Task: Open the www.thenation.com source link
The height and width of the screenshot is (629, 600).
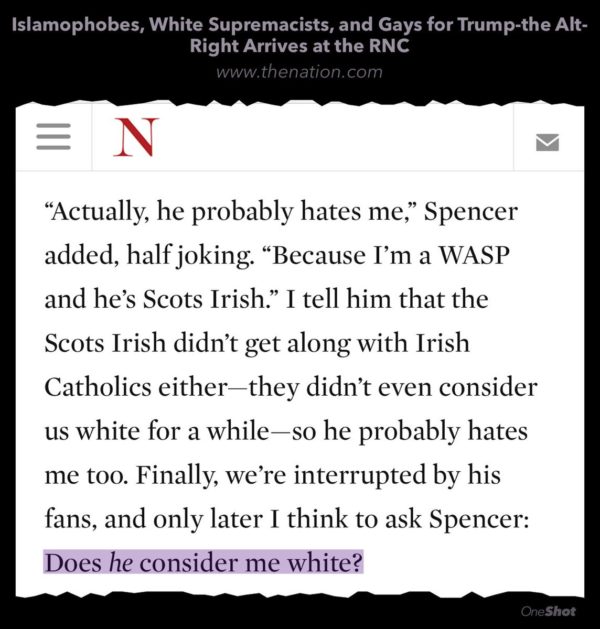Action: pyautogui.click(x=300, y=72)
